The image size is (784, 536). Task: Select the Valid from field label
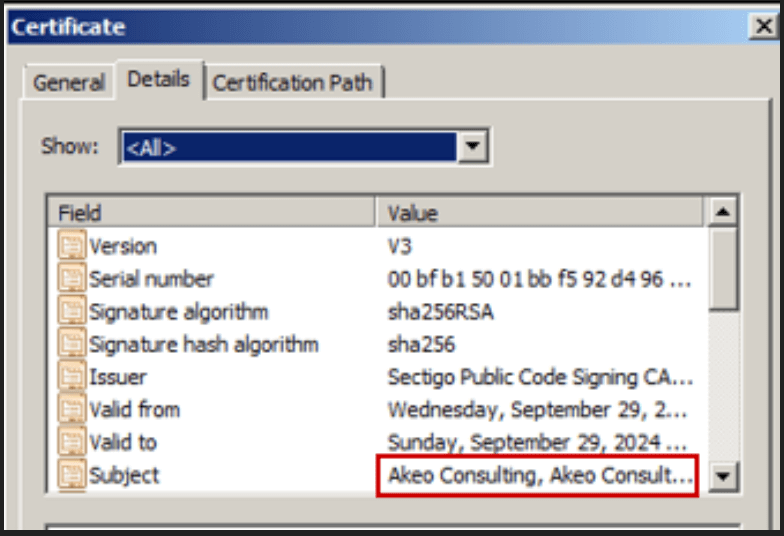[x=134, y=410]
